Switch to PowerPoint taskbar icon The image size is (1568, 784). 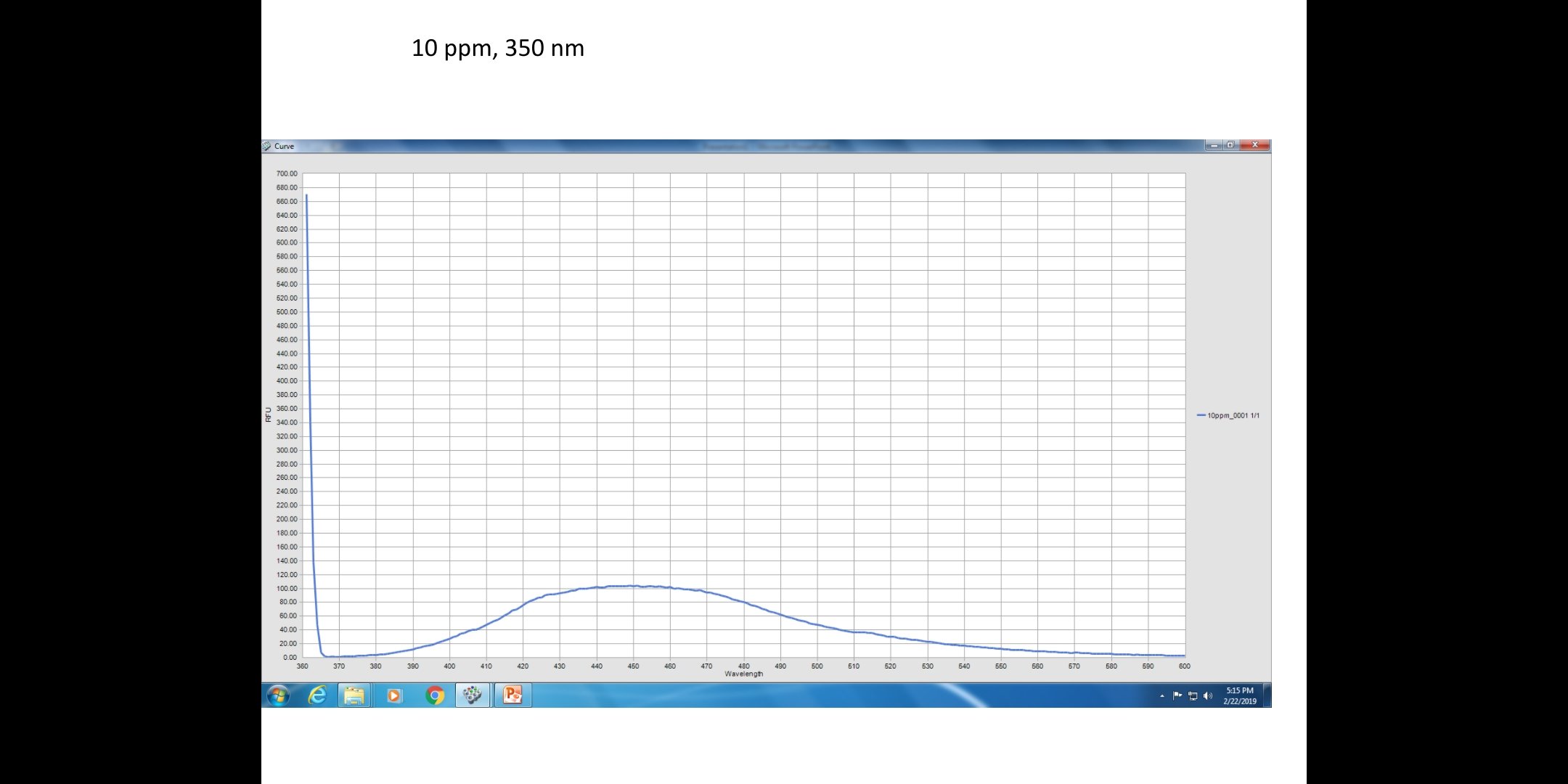point(513,695)
